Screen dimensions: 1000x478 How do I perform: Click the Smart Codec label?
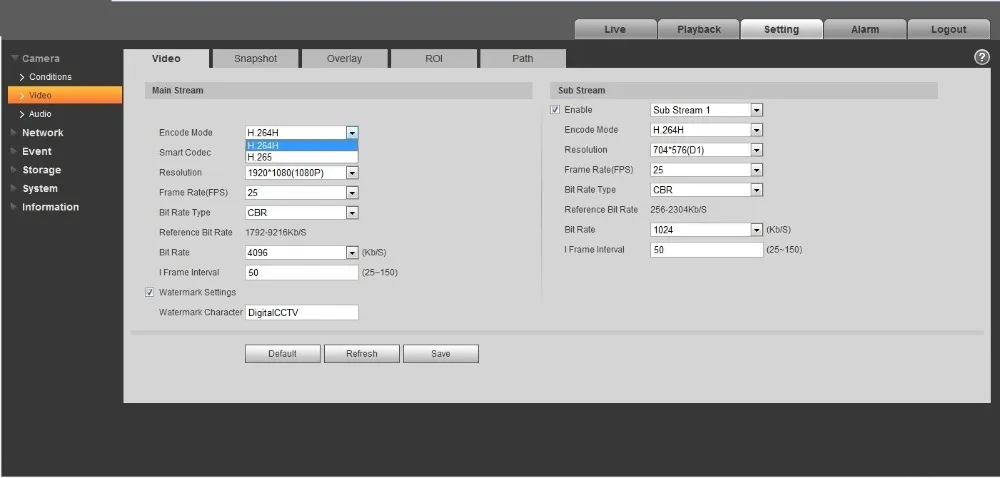point(185,153)
